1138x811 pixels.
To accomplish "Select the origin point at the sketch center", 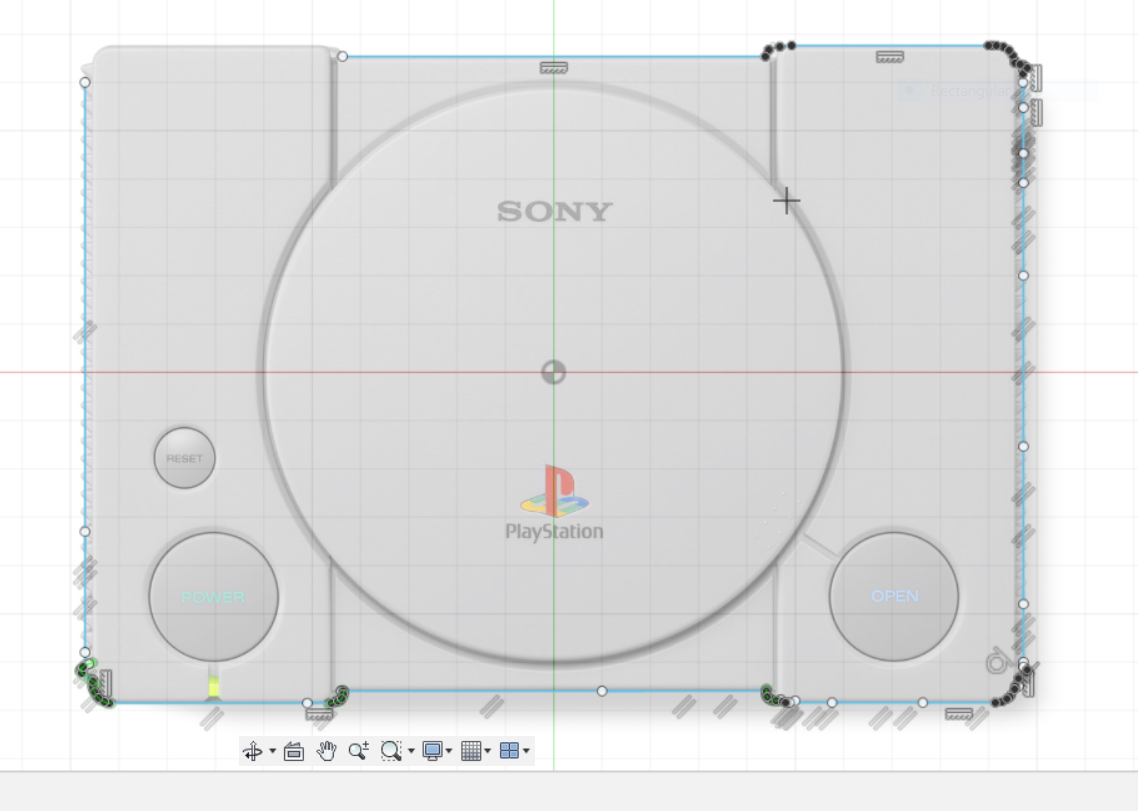I will pyautogui.click(x=554, y=373).
